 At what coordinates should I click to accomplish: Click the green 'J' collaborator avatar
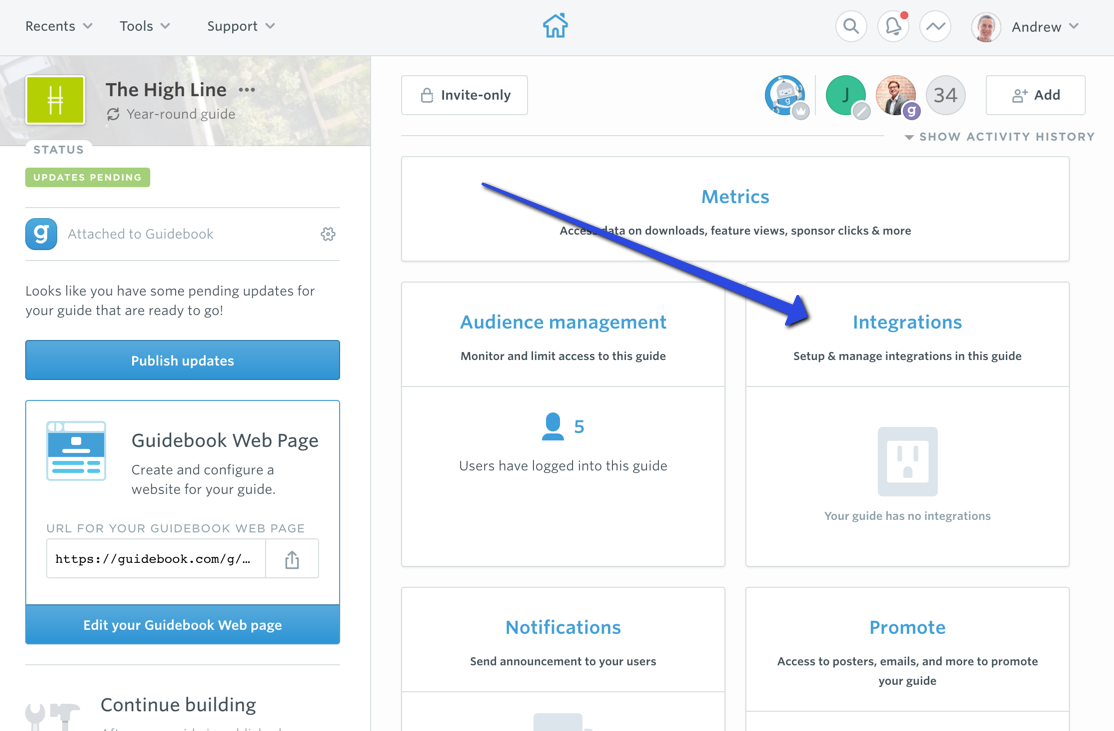click(x=845, y=95)
